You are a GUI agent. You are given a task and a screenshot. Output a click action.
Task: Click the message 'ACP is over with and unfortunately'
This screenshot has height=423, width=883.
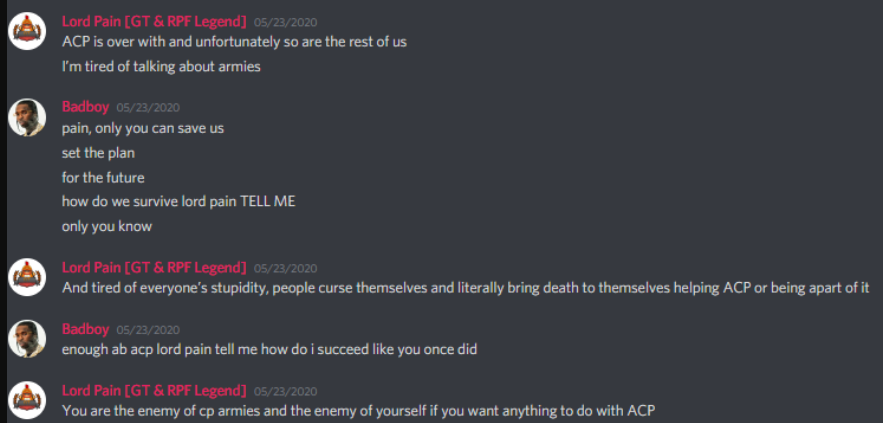[x=234, y=42]
